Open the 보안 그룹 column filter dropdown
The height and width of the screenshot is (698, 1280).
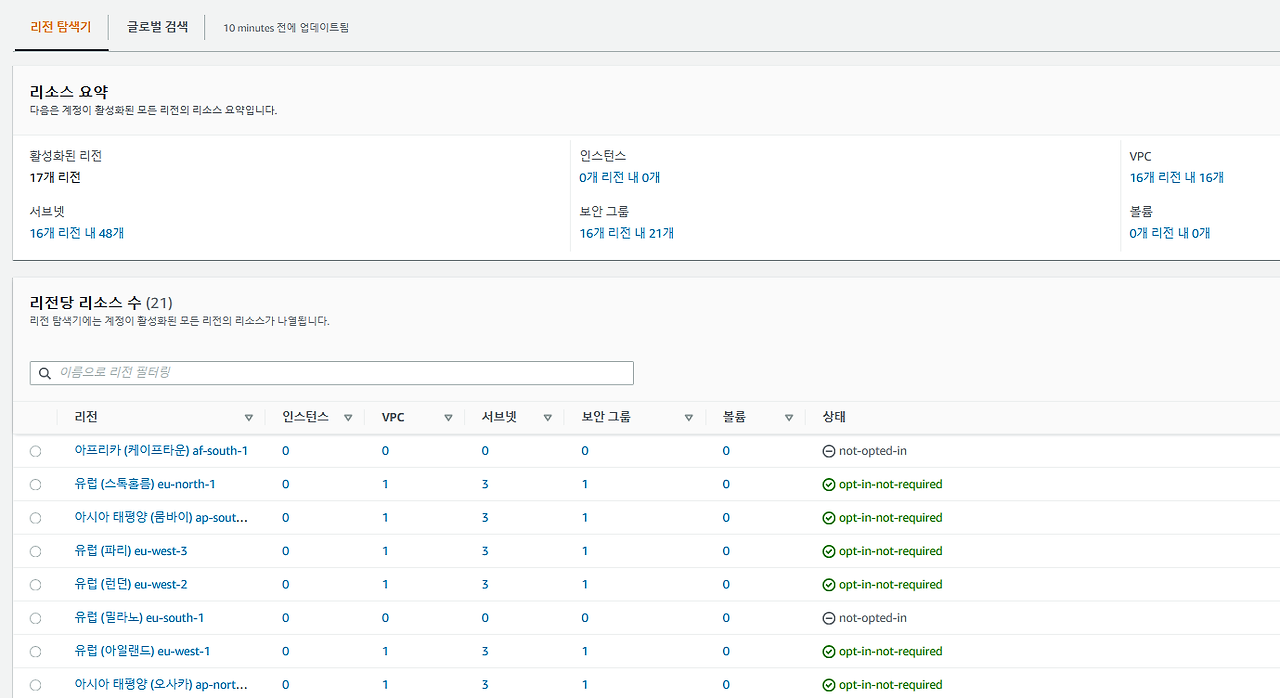click(x=688, y=417)
